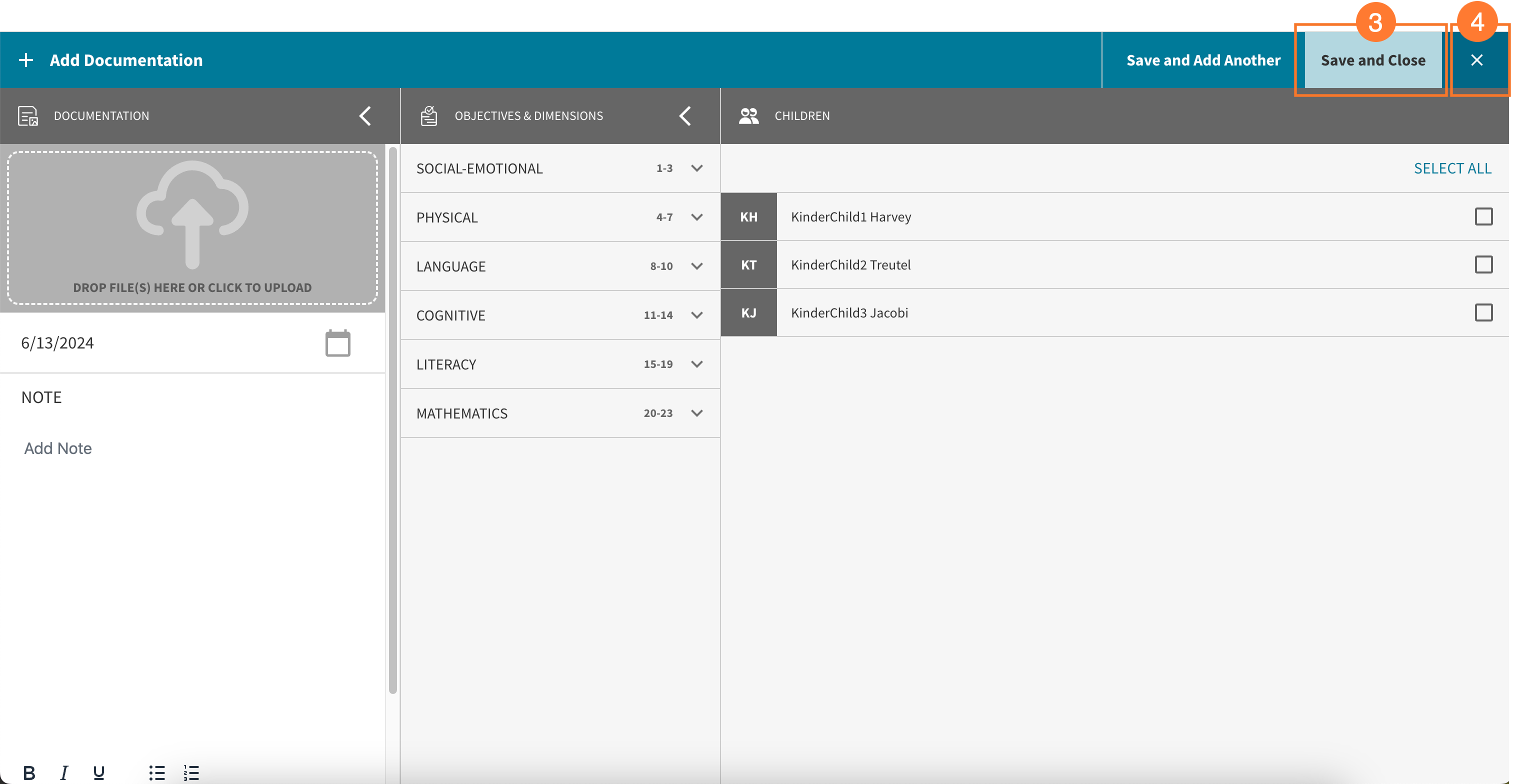Collapse the Documentation panel

(365, 115)
